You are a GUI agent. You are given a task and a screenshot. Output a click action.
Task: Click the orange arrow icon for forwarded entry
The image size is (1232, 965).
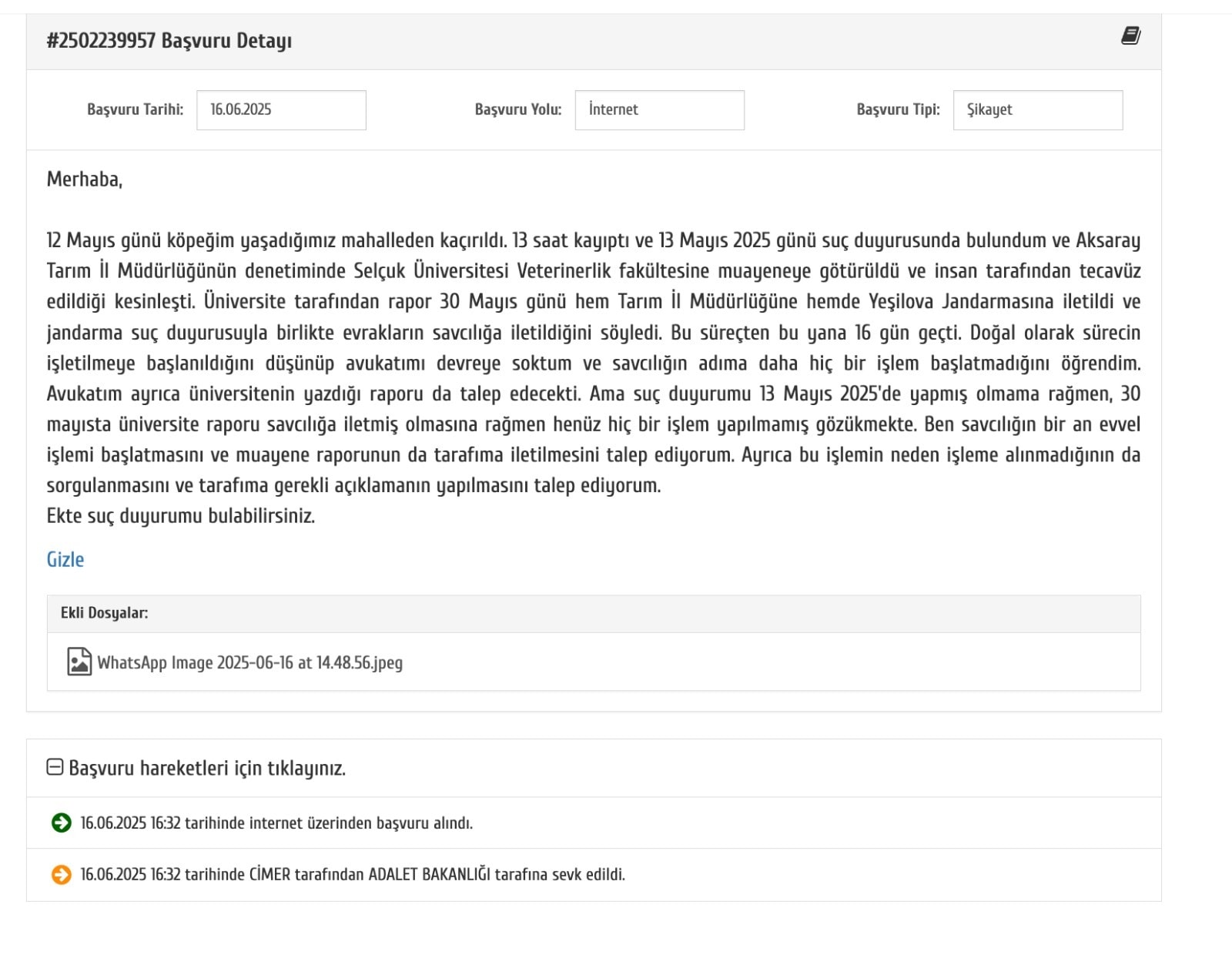point(61,875)
